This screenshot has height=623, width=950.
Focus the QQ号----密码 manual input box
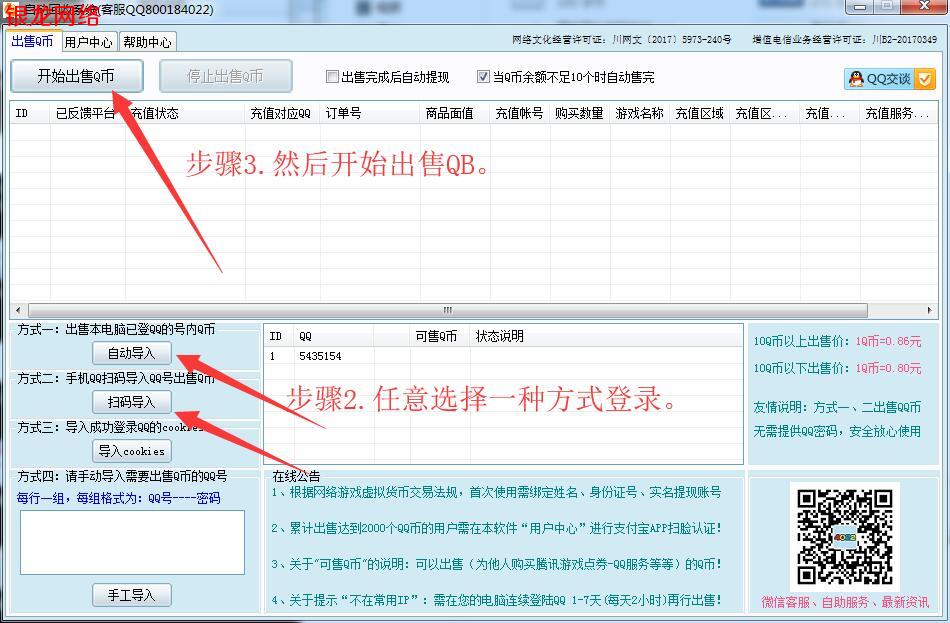click(x=132, y=542)
